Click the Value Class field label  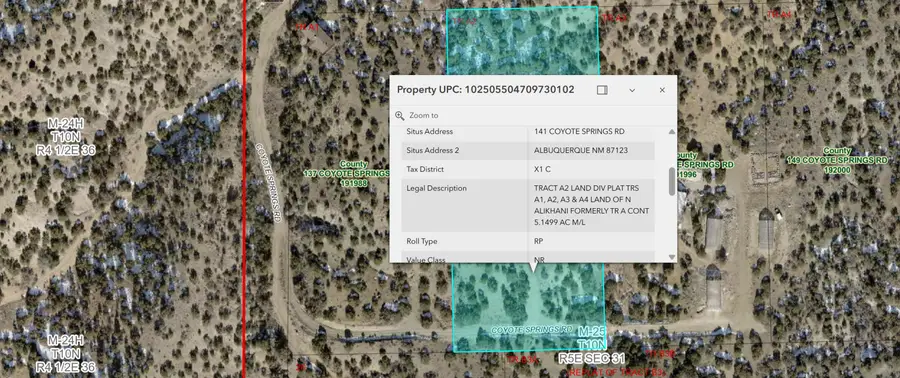click(x=426, y=260)
